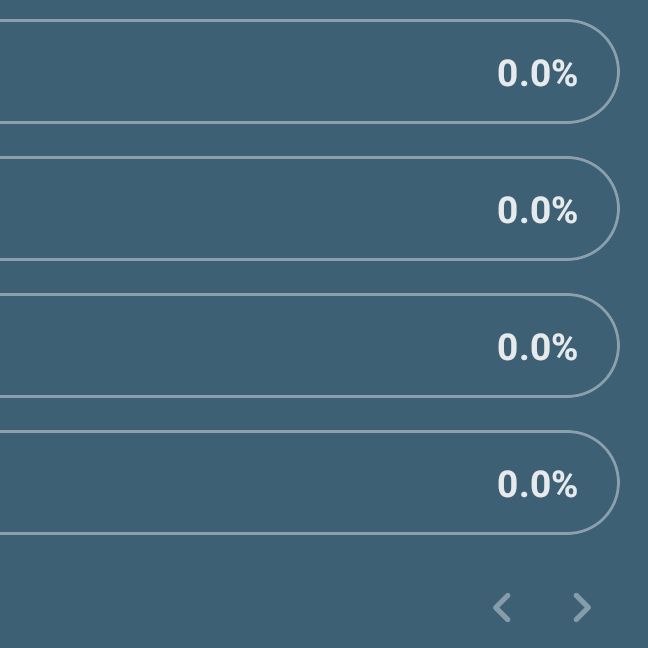Go to next page with right chevron
Screen dimensions: 648x648
click(582, 608)
